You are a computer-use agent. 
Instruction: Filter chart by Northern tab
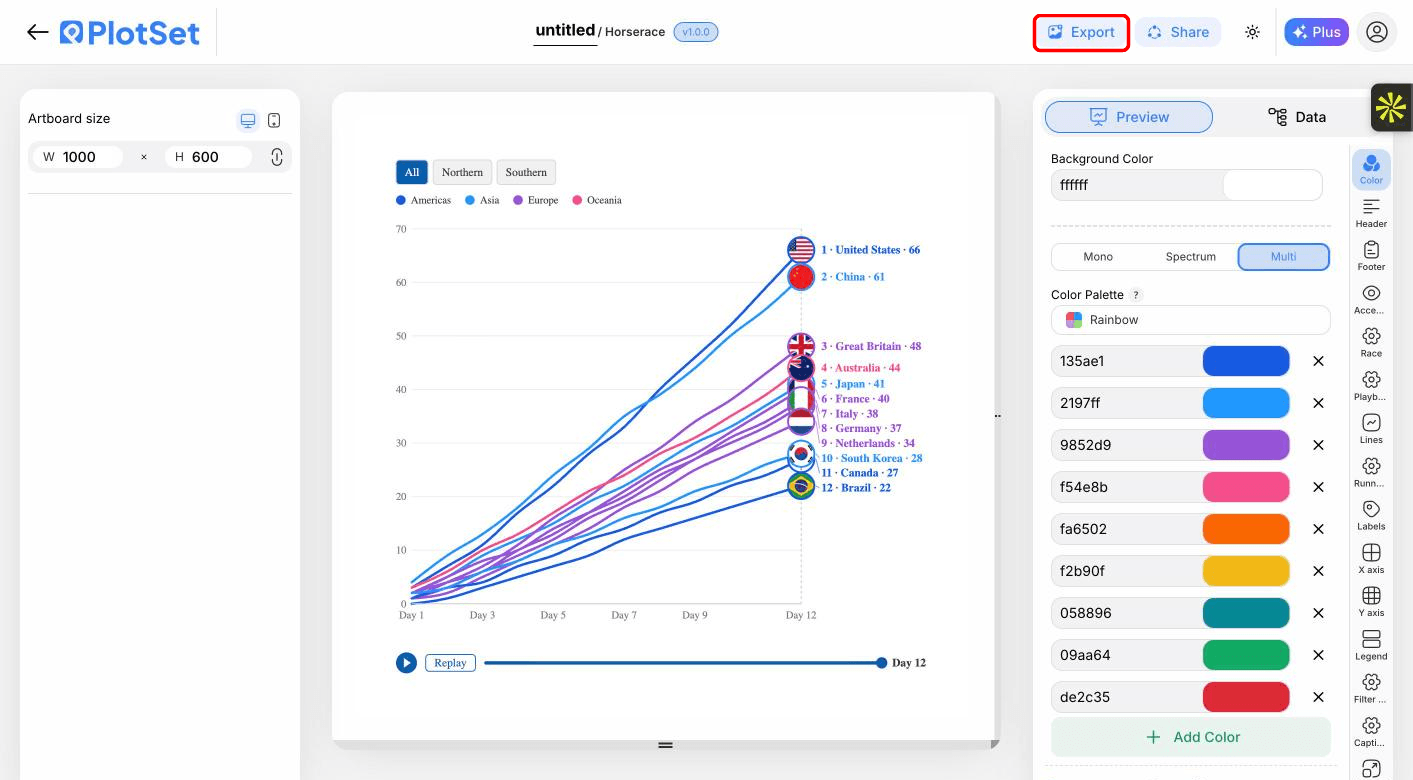(x=462, y=172)
